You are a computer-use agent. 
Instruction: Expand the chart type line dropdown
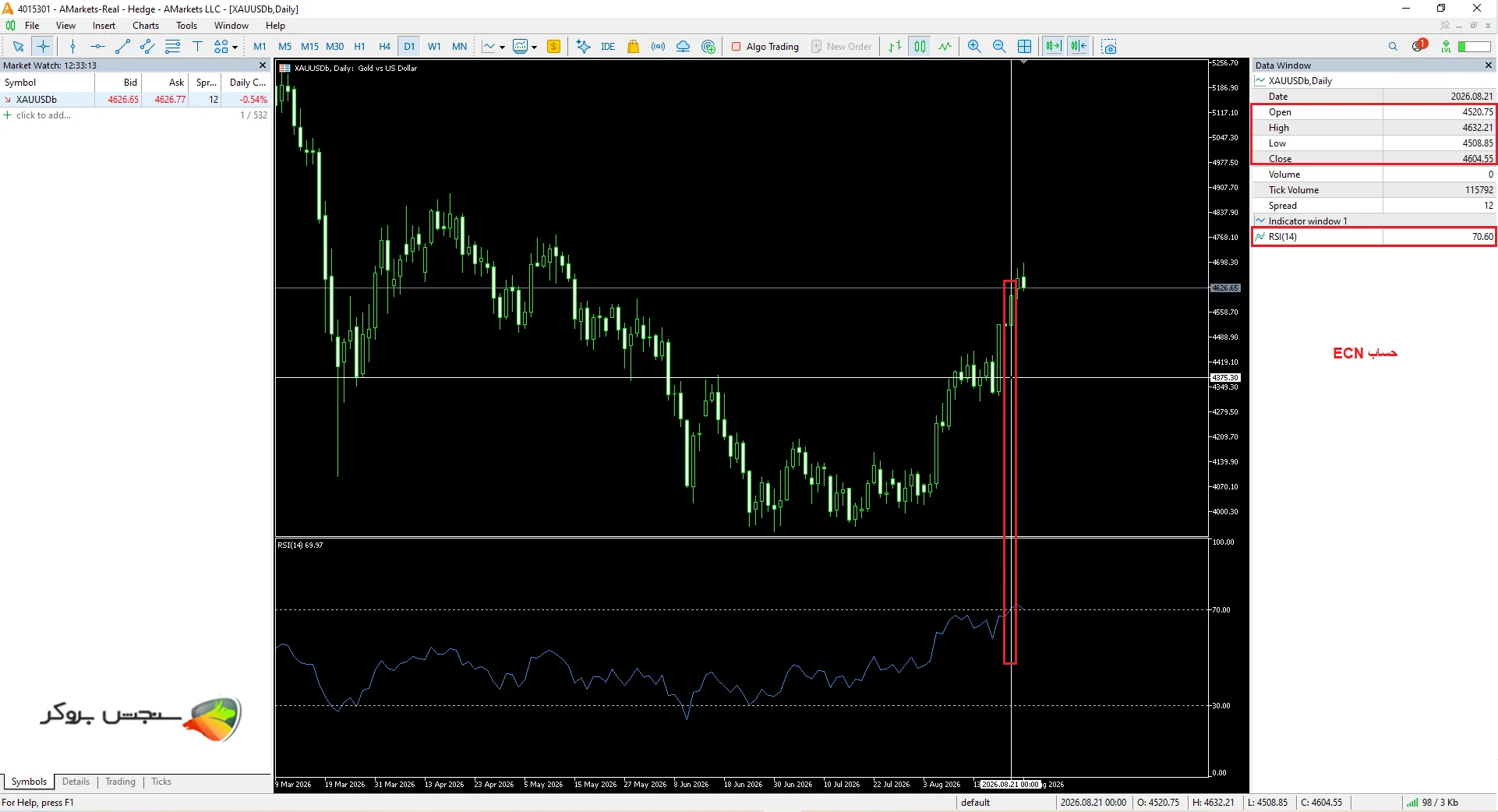click(502, 48)
